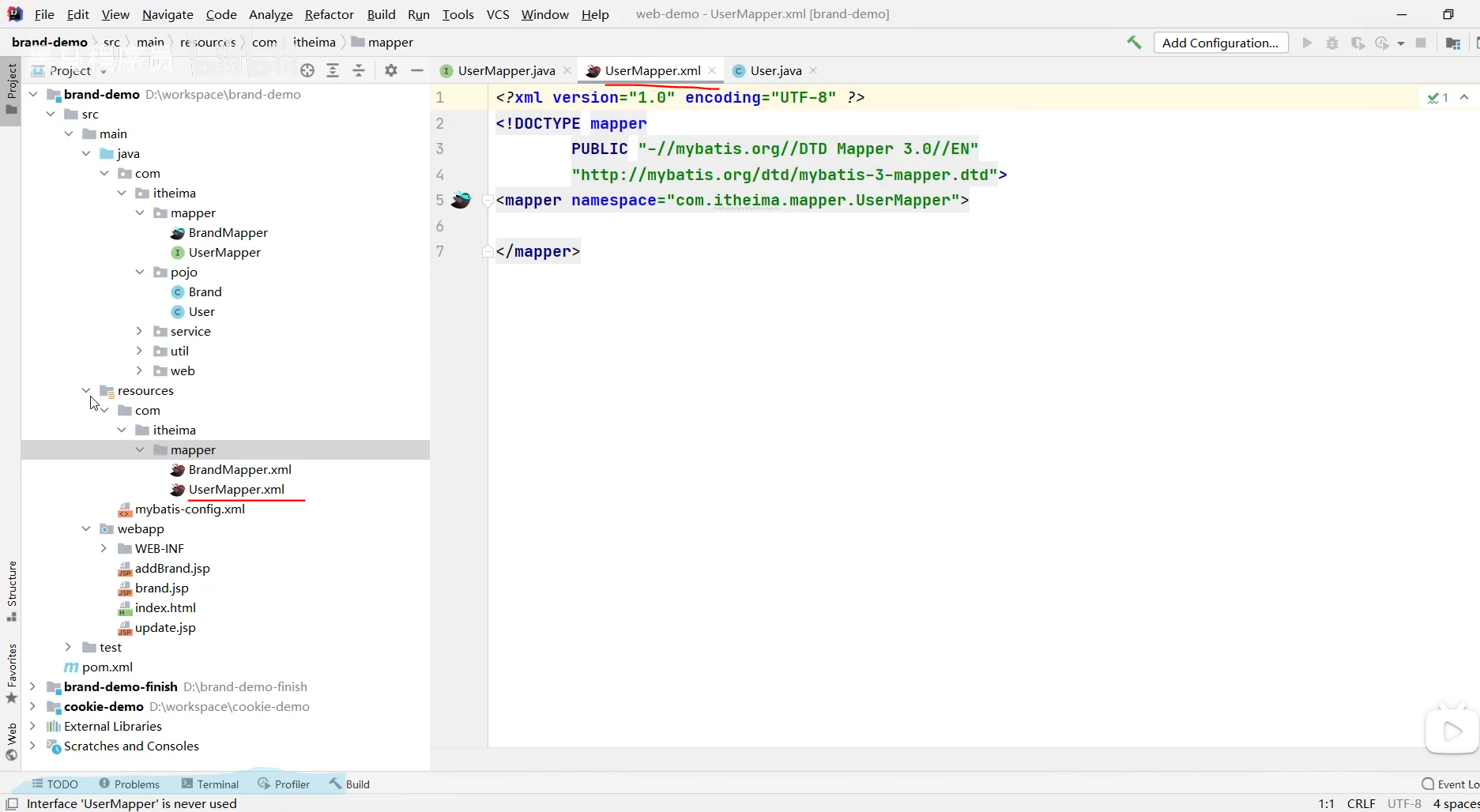Screen dimensions: 1480x812
Task: Click the itheima breadcrumb in navigation bar
Action: point(314,42)
